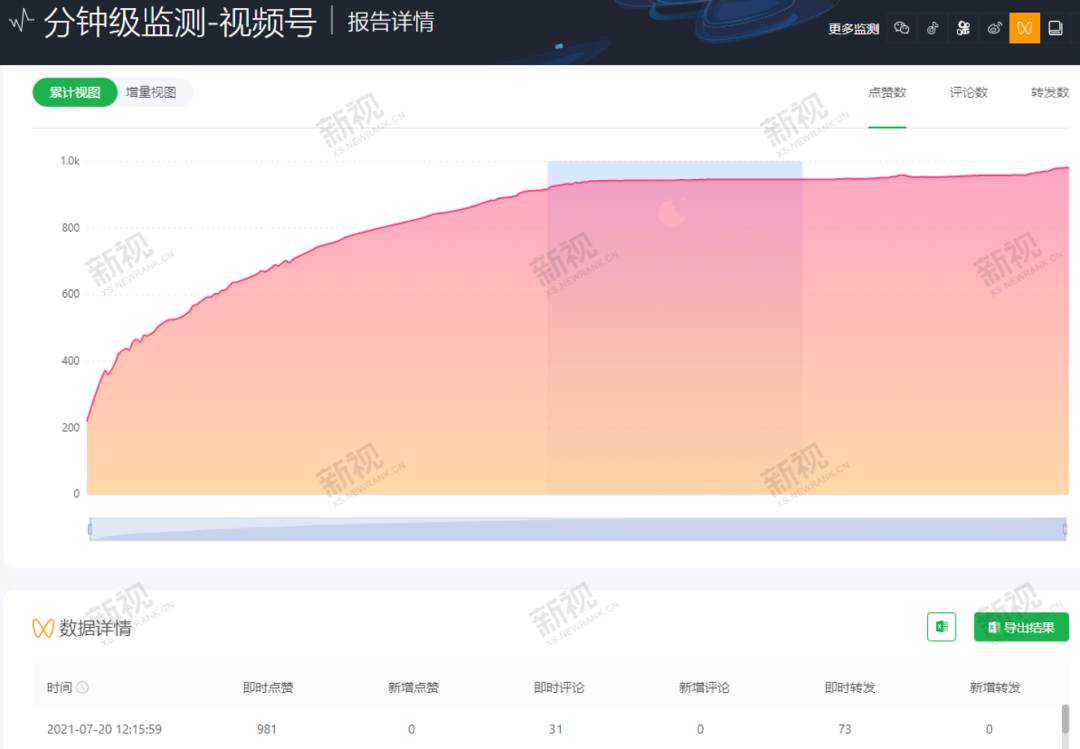Click the highlighted 视频号 platform icon
Screen dimensions: 1080x749
click(x=1024, y=28)
